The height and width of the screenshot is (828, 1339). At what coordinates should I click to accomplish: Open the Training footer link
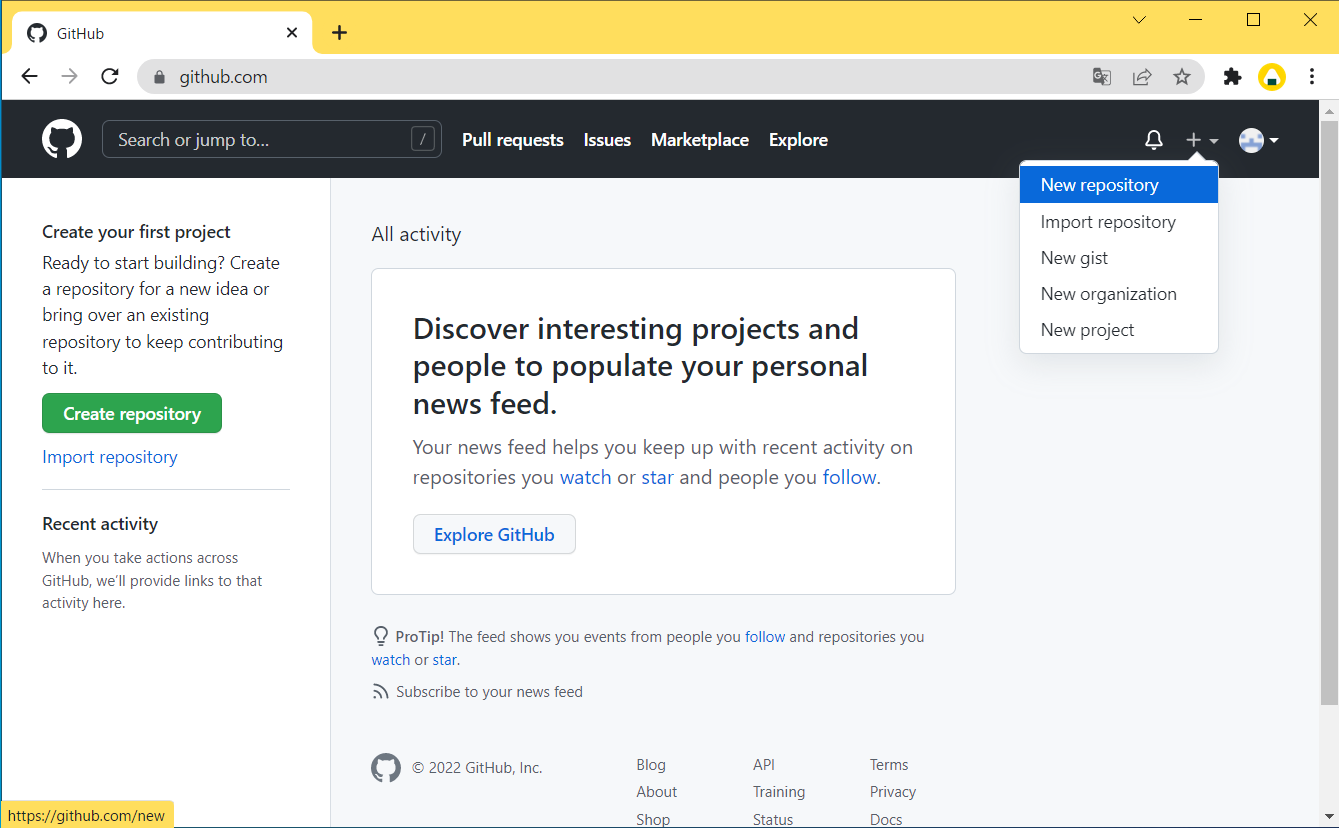click(x=779, y=792)
